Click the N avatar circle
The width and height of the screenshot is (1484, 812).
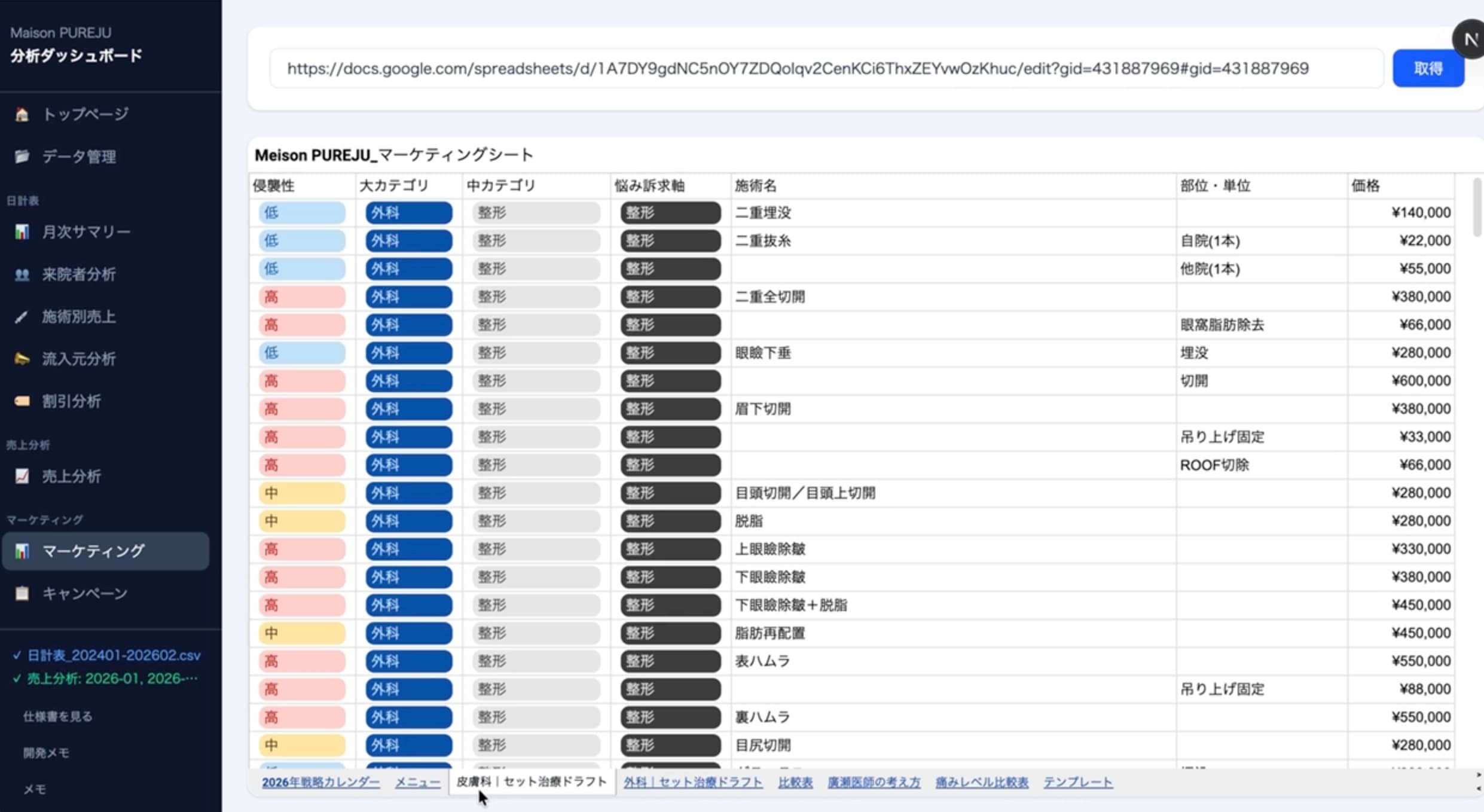(1470, 39)
